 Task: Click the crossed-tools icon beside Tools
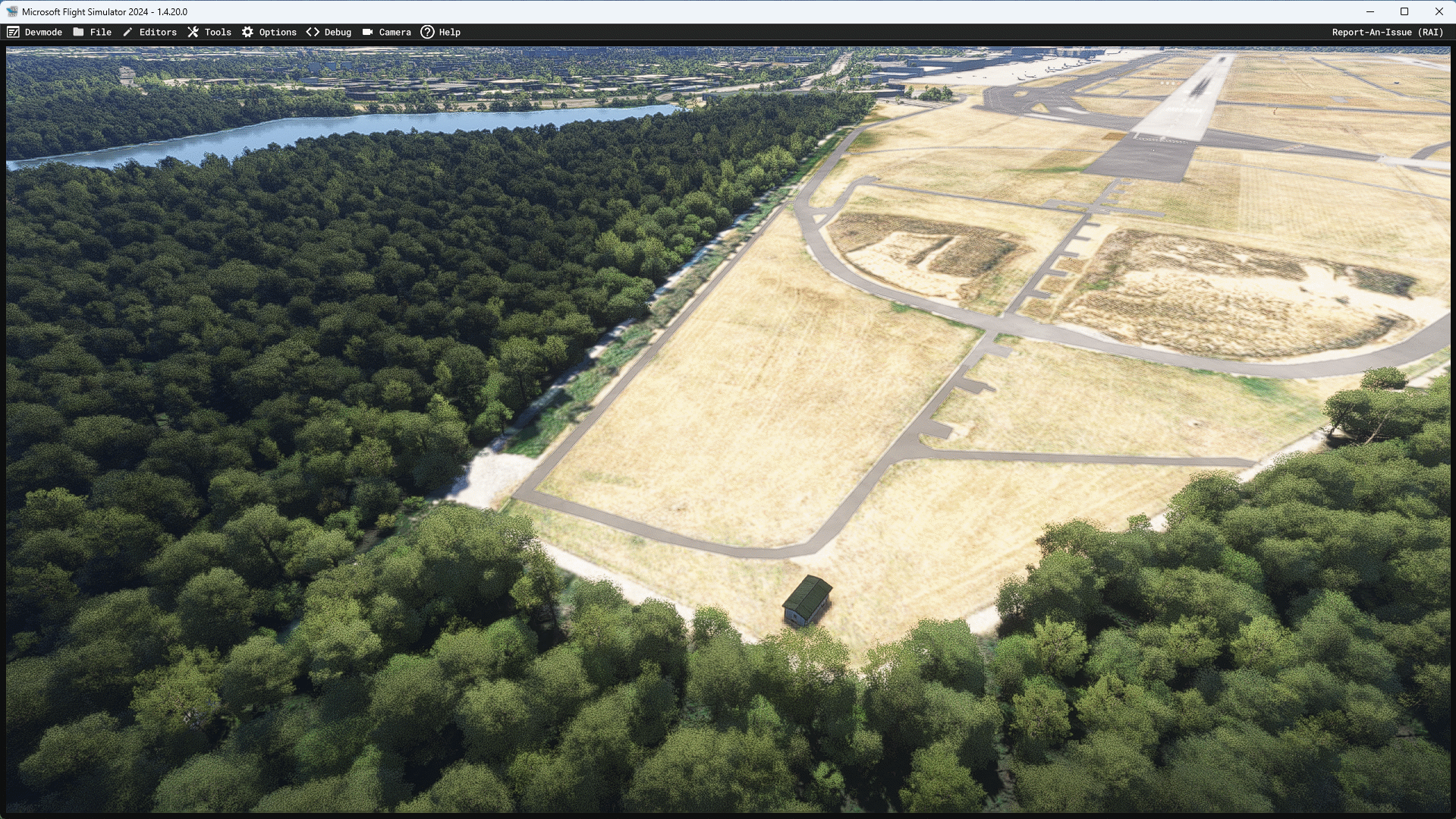click(194, 32)
